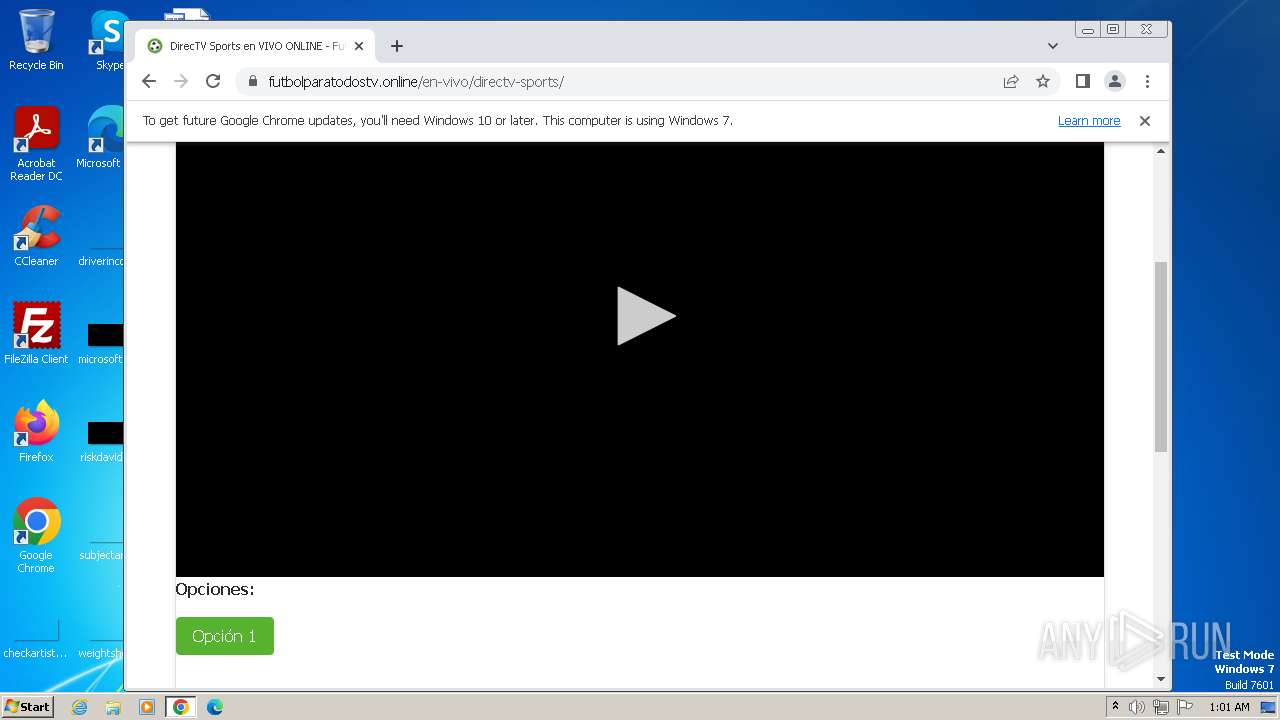
Task: Open Acrobat Reader DC desktop shortcut
Action: pos(36,144)
